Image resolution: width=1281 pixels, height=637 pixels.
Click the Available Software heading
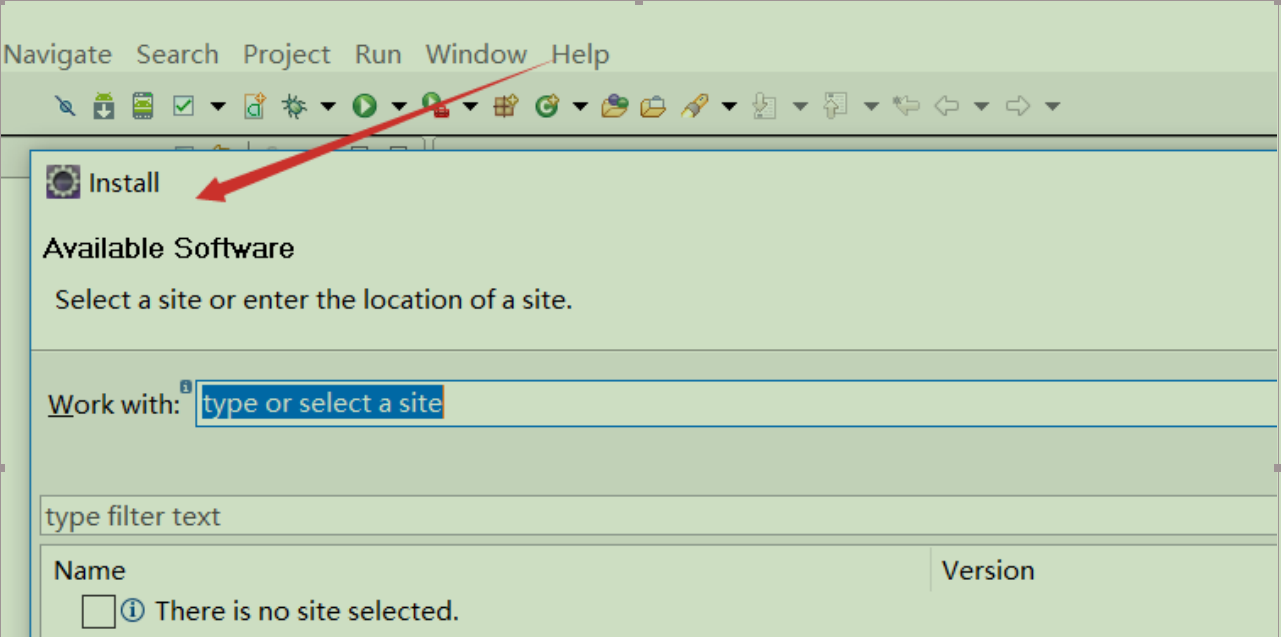tap(169, 248)
